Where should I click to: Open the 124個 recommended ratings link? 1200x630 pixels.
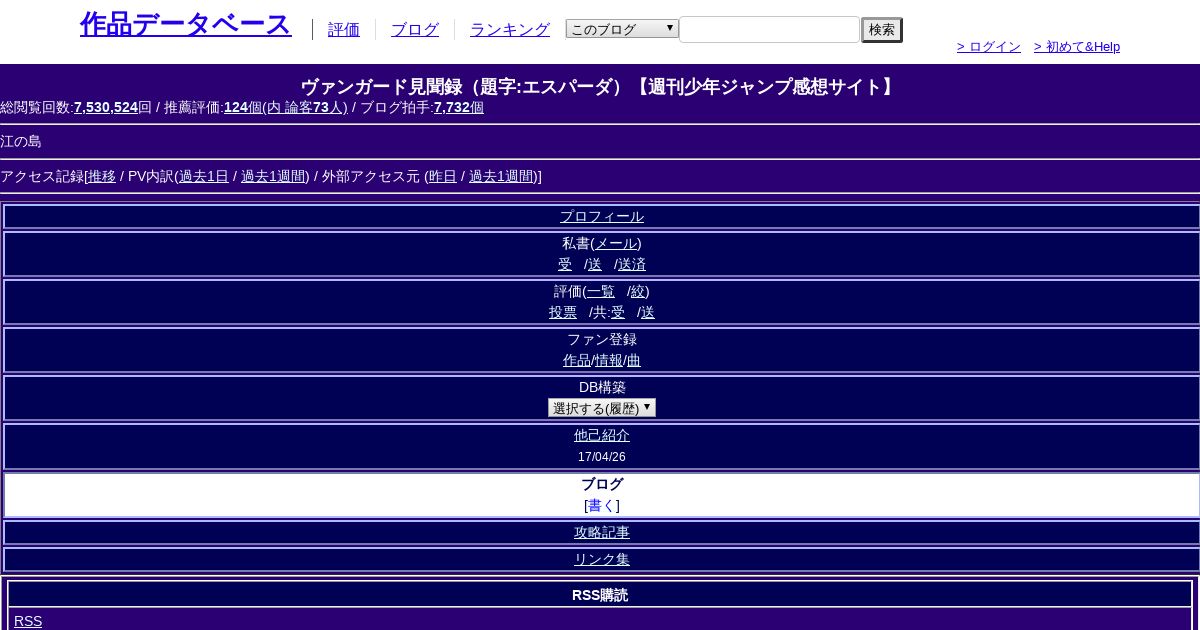(286, 107)
